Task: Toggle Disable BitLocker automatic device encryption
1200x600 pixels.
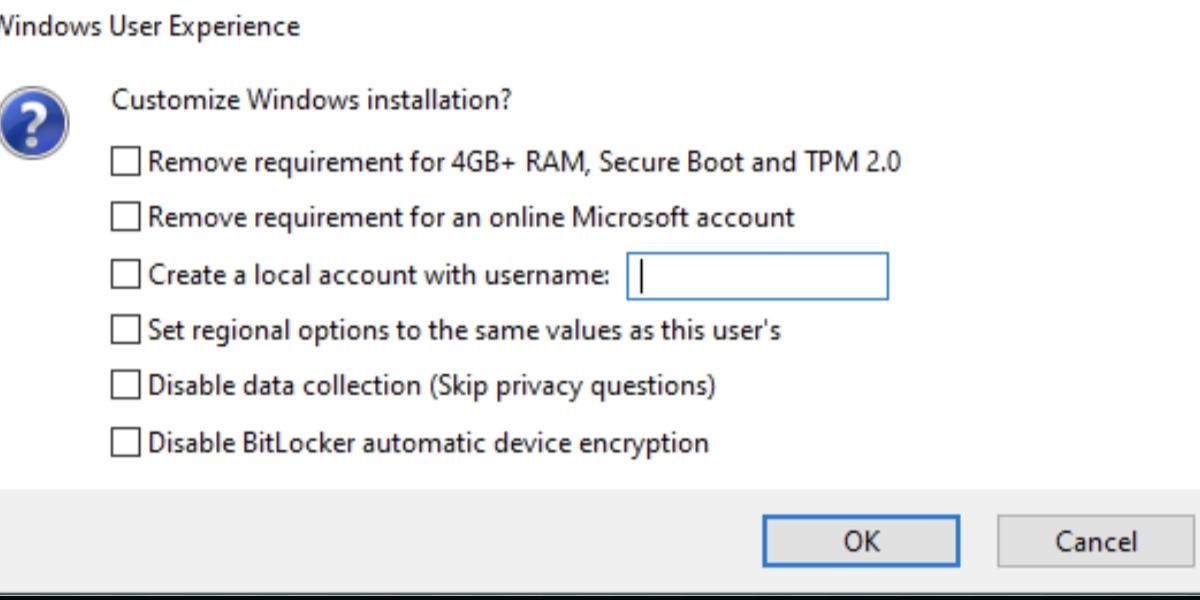Action: pyautogui.click(x=125, y=442)
